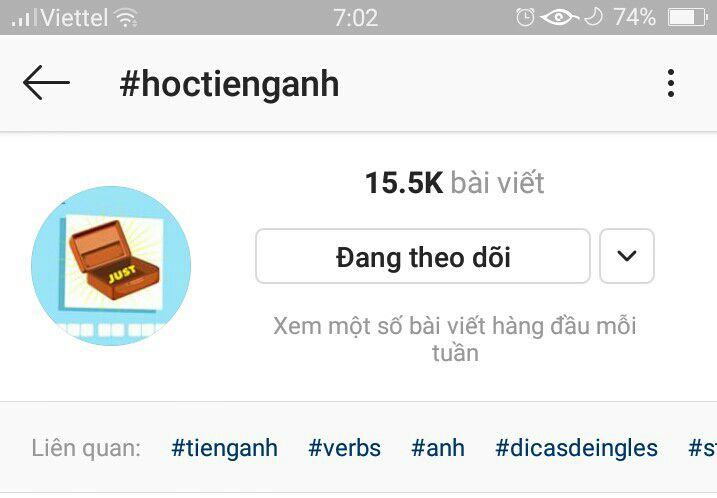Viewport: 717px width, 498px height.
Task: Tap the 15.5K bài viết post count
Action: coord(455,183)
